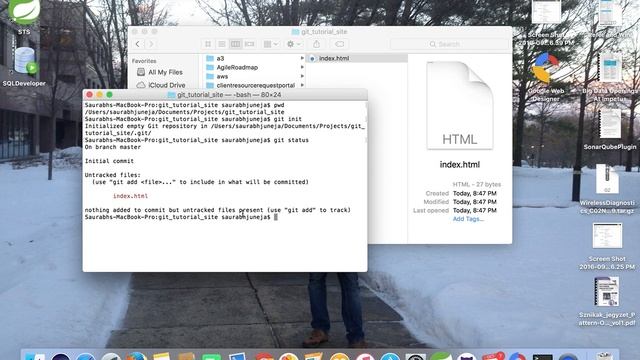Click the Terminal title bar git_tutorial_site bash
640x360 pixels.
tap(225, 95)
